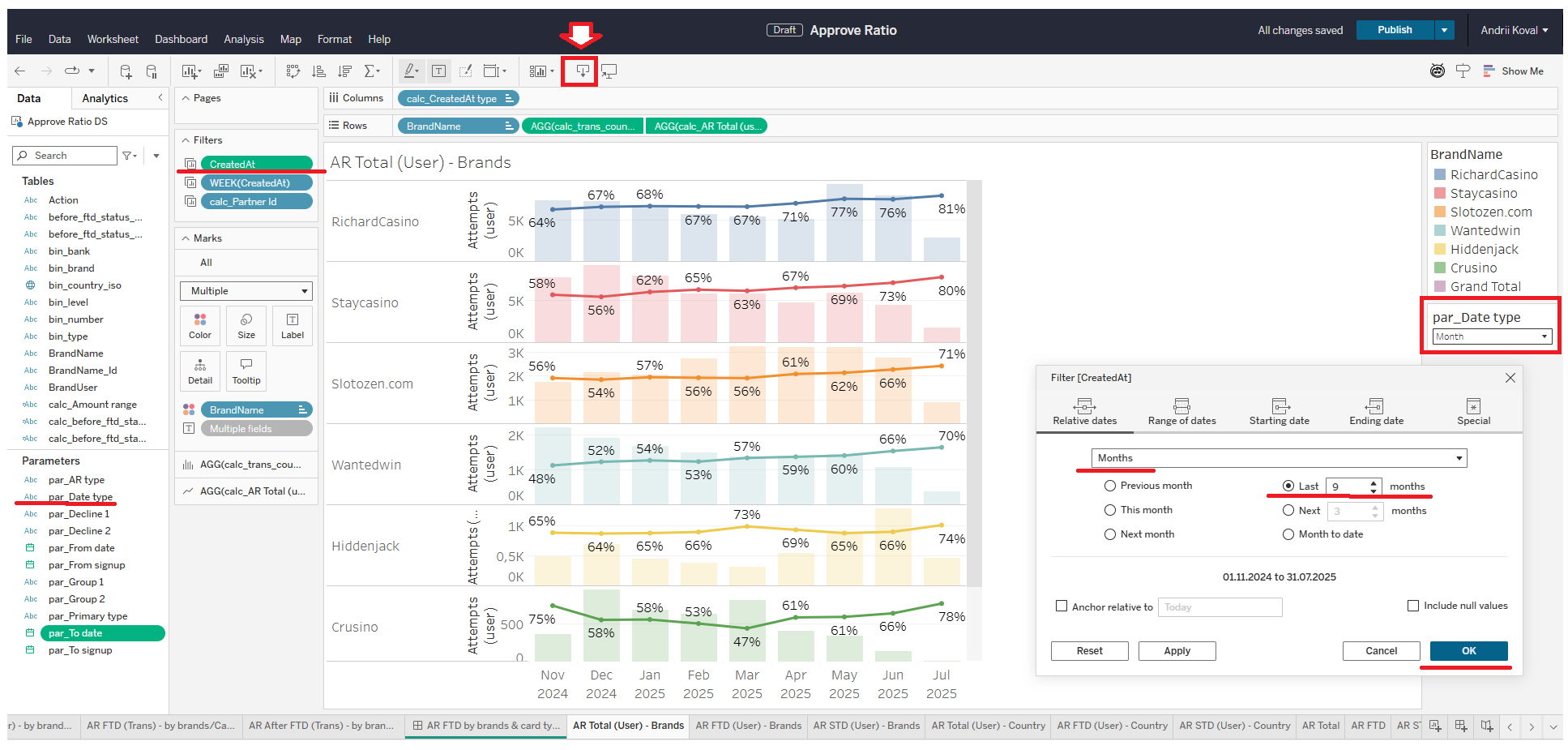Click the Staycasino red legend swatch

tap(1440, 193)
